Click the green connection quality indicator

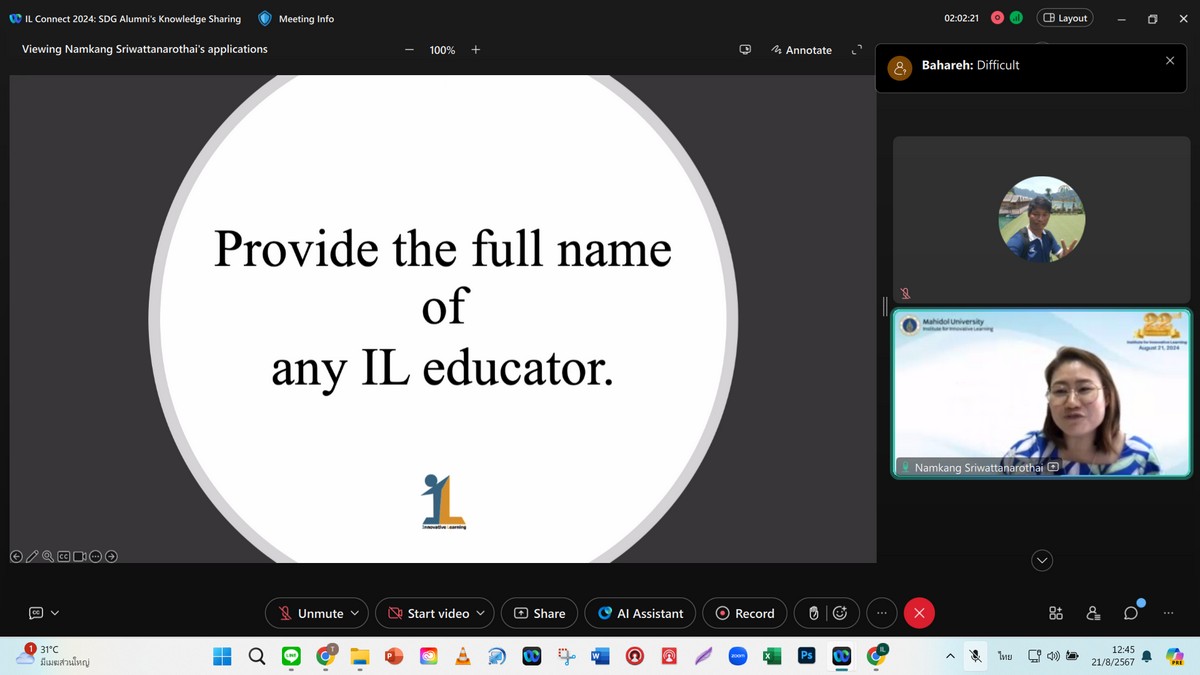(x=1016, y=18)
